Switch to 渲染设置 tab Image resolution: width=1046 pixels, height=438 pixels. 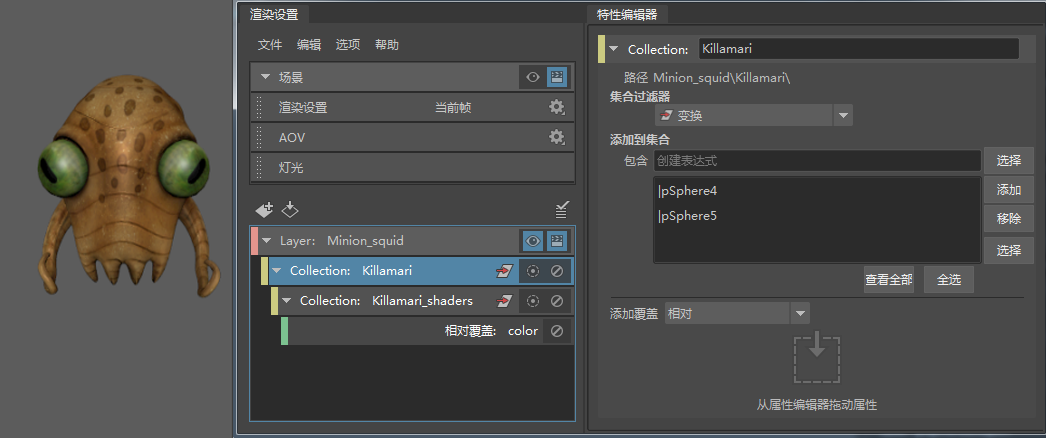click(274, 13)
